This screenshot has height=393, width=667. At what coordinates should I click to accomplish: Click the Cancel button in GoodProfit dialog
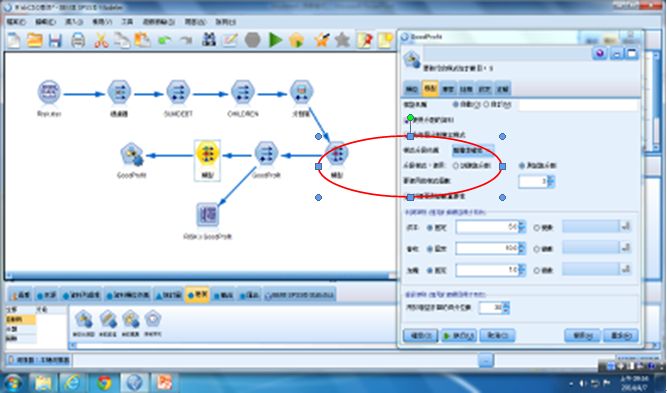(x=497, y=336)
